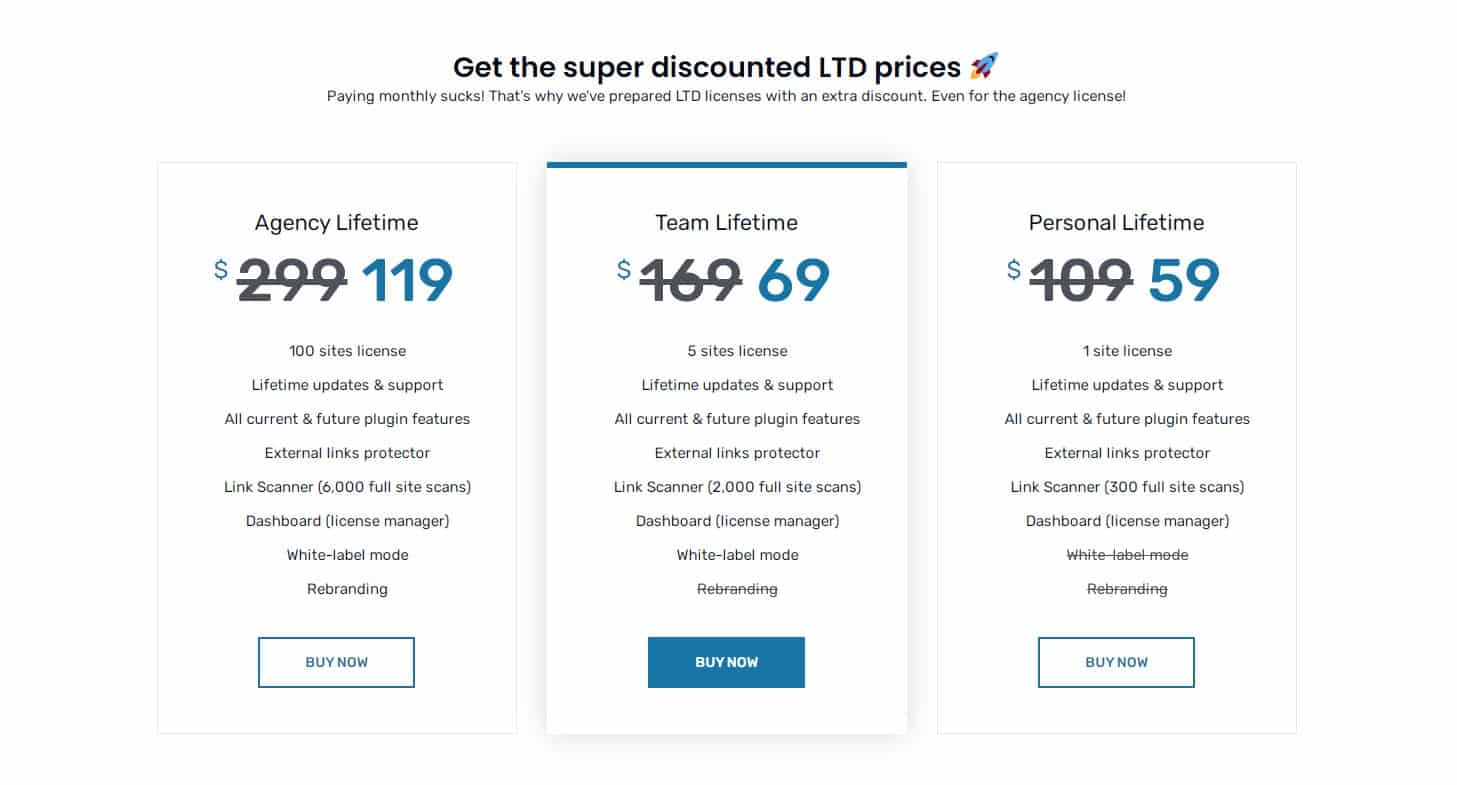Click BUY NOW for Personal Lifetime
Image resolution: width=1457 pixels, height=785 pixels.
coord(1116,662)
